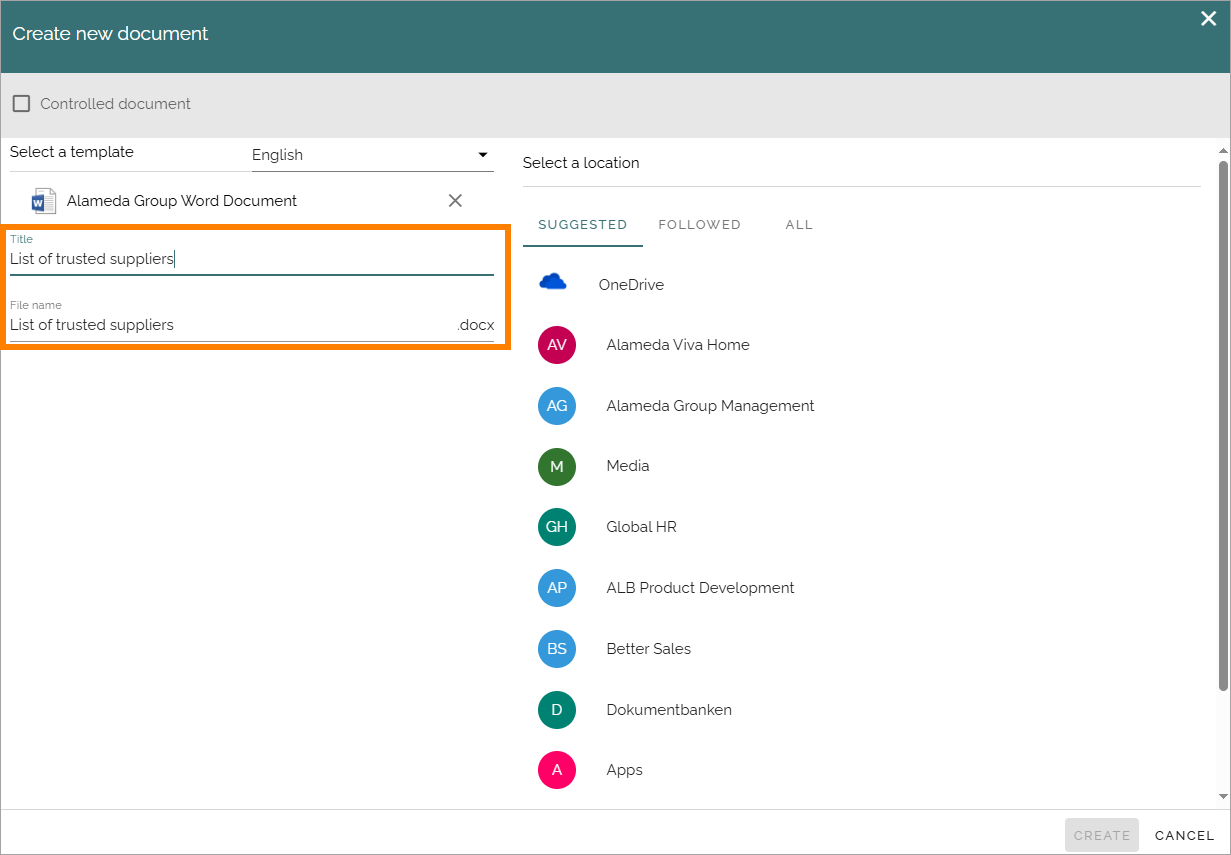
Task: Click the disabled Create button
Action: click(x=1102, y=835)
